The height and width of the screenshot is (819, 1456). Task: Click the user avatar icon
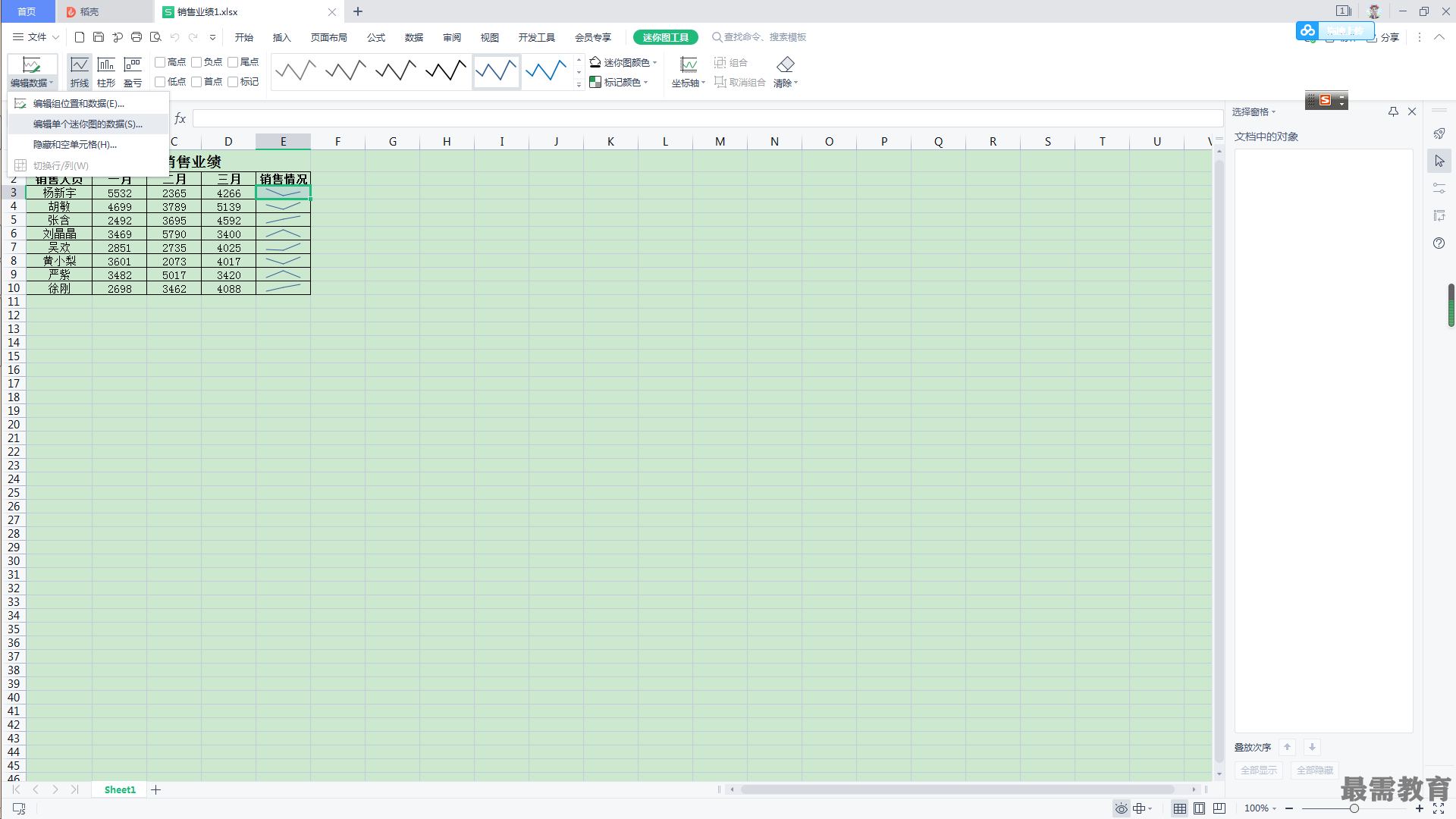pyautogui.click(x=1374, y=11)
